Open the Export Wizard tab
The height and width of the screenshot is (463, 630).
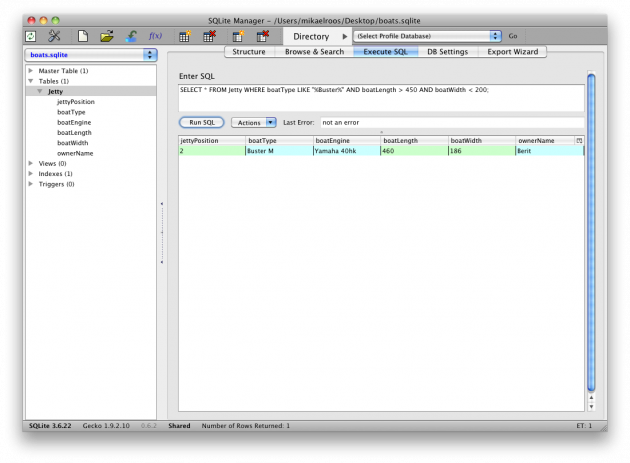coord(512,52)
